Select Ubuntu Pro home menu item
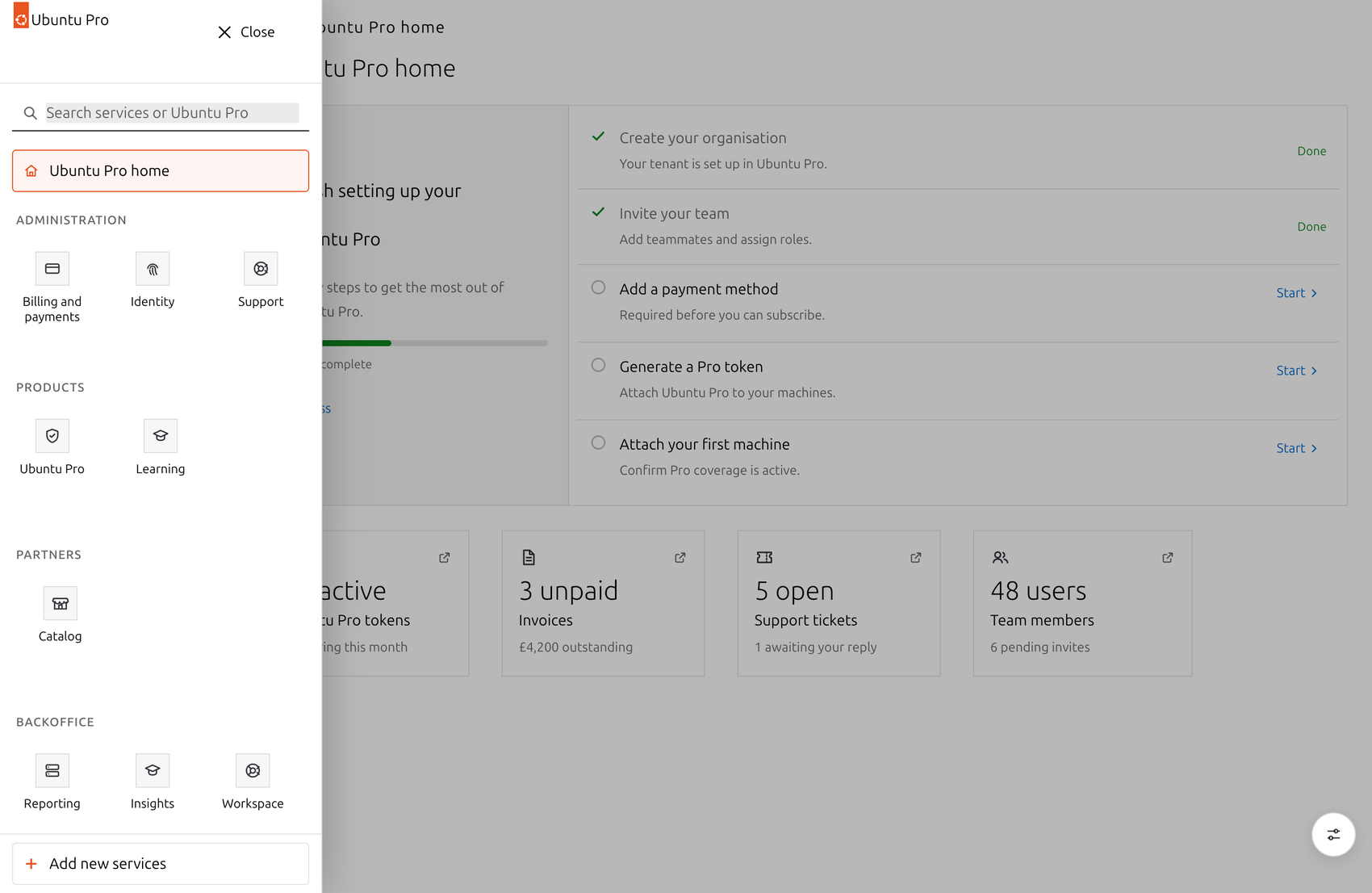The height and width of the screenshot is (893, 1372). [x=161, y=170]
